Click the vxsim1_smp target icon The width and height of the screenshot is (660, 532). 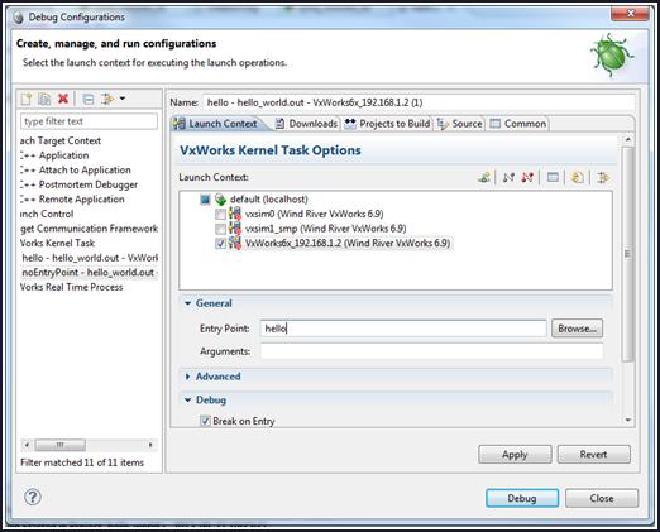[x=234, y=228]
